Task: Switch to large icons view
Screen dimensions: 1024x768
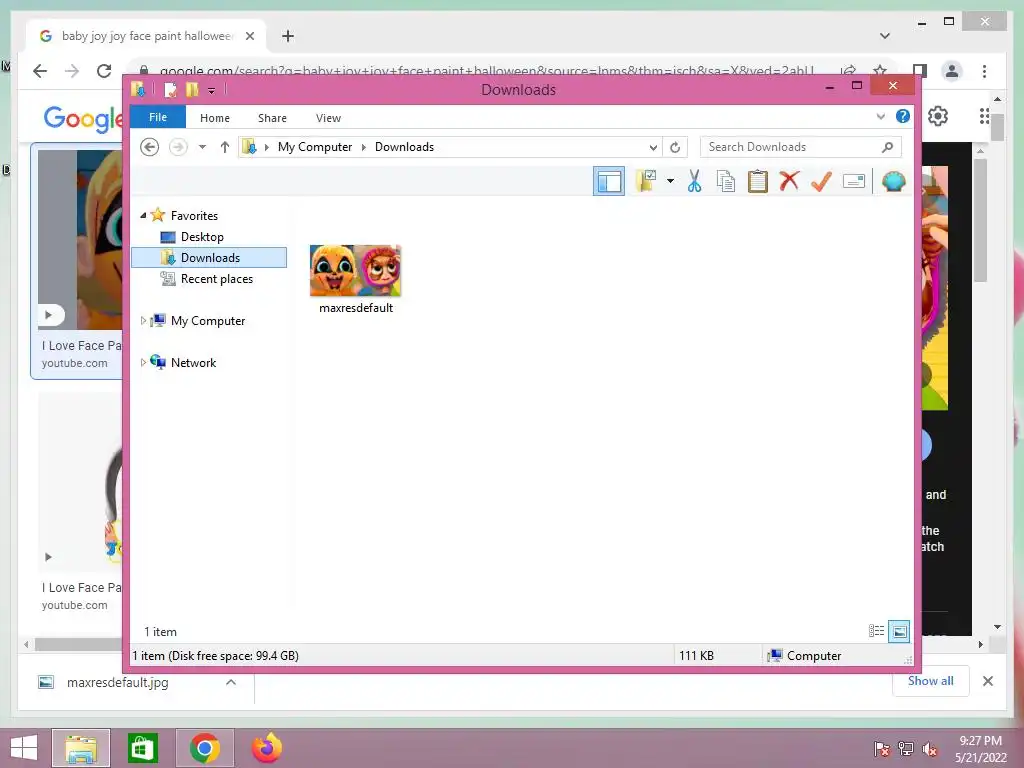Action: click(x=899, y=631)
